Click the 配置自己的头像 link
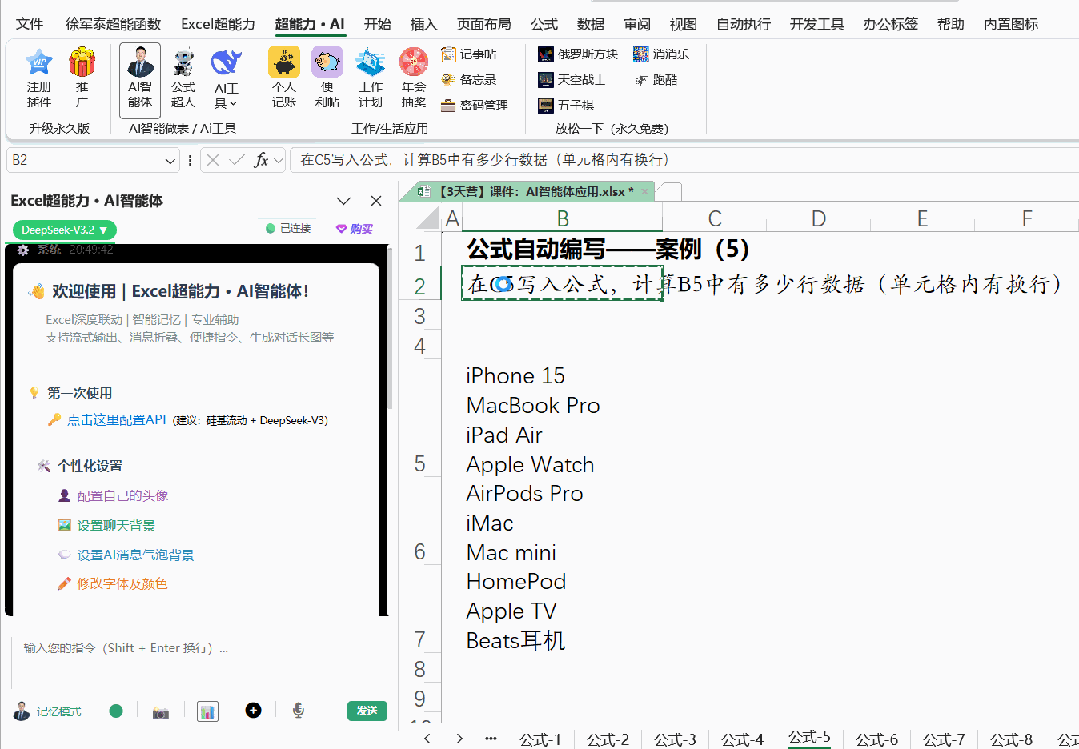This screenshot has height=749, width=1079. pos(122,496)
